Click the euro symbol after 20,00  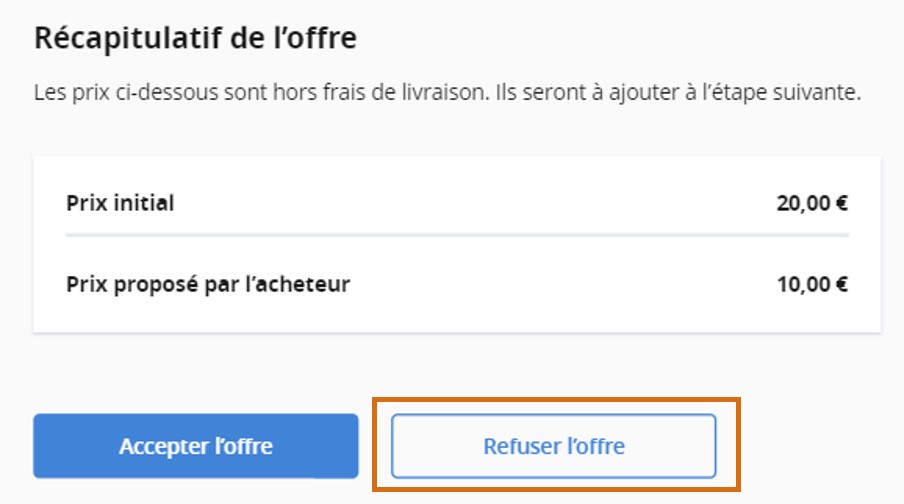pos(842,203)
